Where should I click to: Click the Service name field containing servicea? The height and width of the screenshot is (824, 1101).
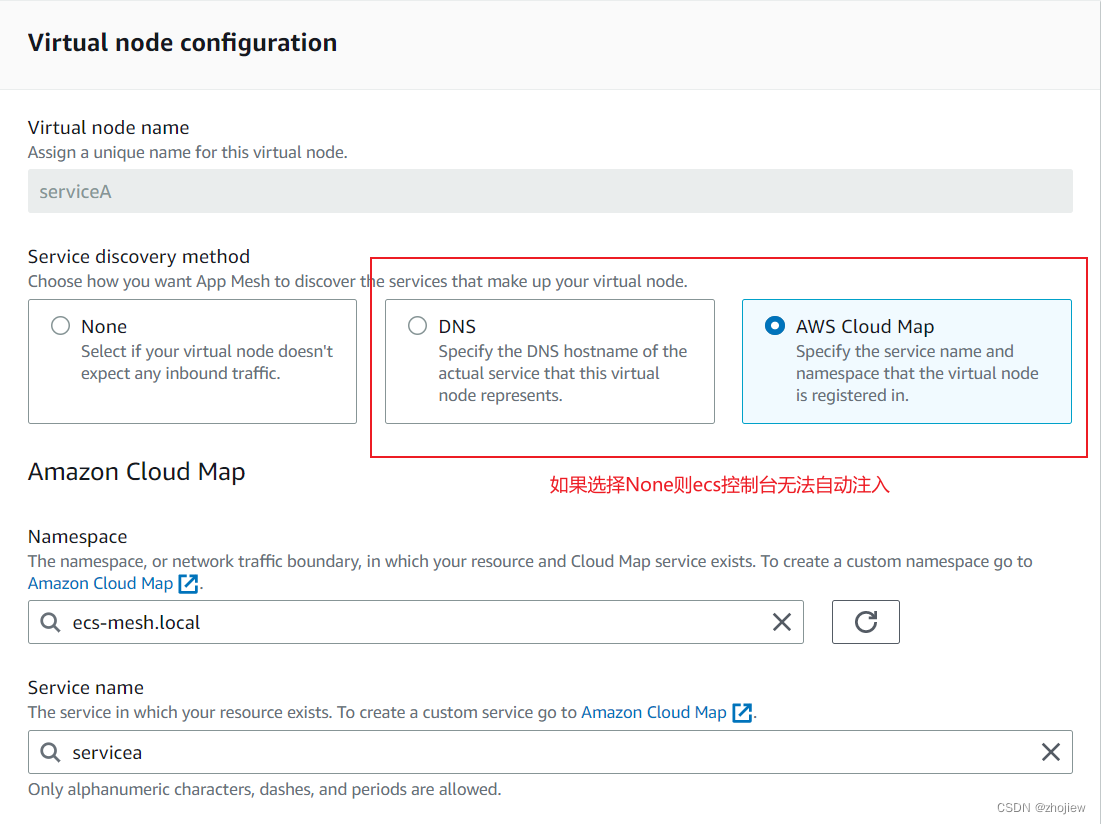pyautogui.click(x=550, y=752)
